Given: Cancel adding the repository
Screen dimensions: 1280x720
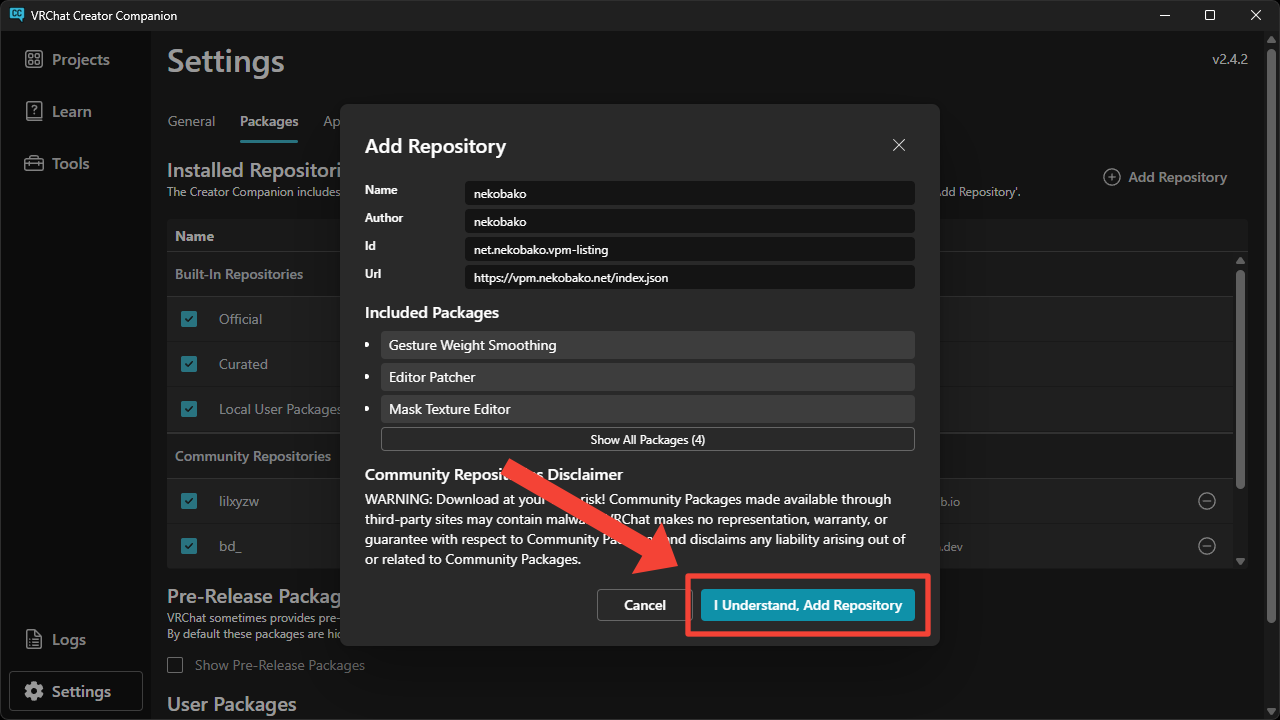Looking at the screenshot, I should [x=644, y=605].
